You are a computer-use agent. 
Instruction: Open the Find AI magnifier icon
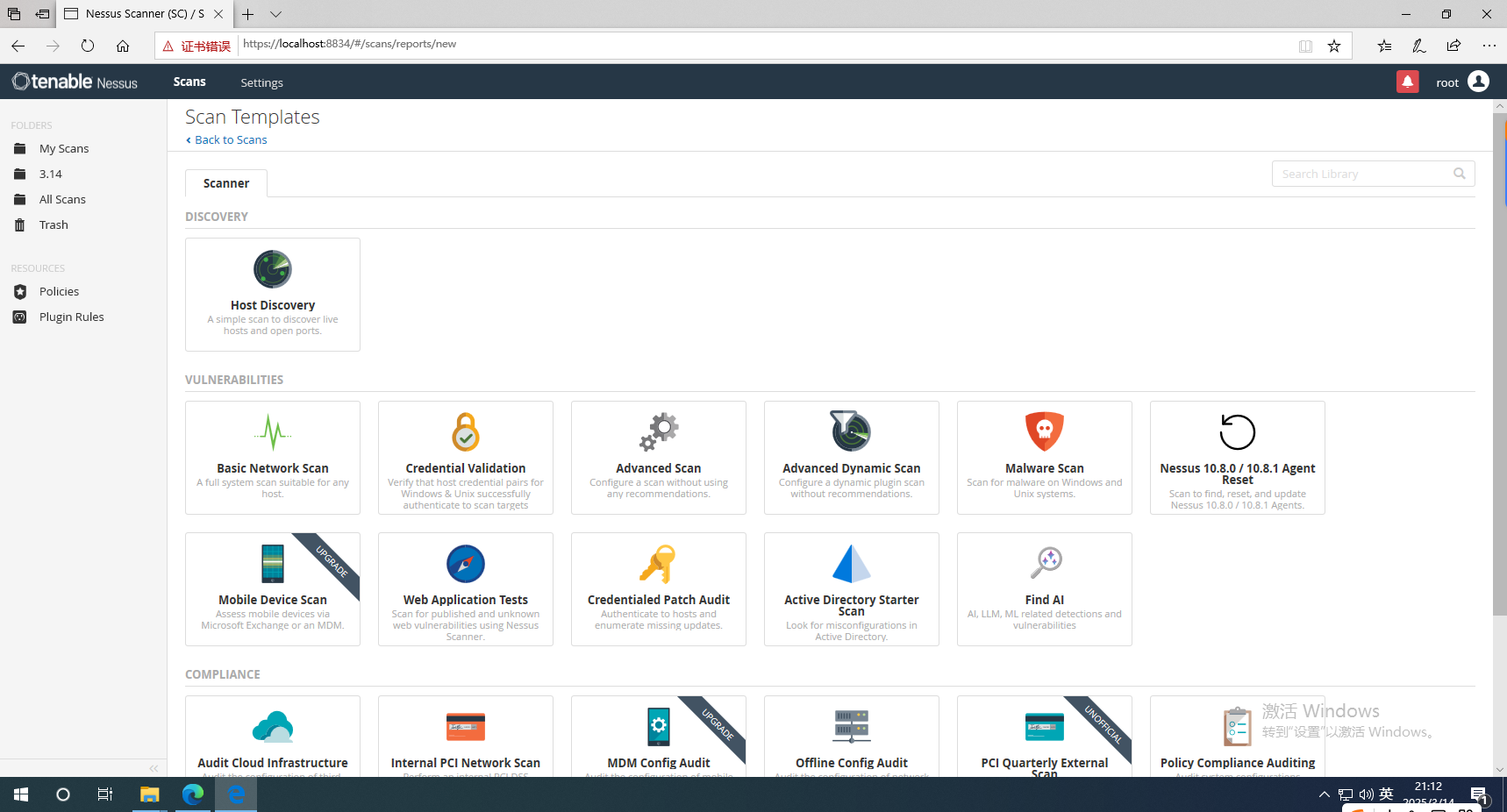(x=1046, y=562)
